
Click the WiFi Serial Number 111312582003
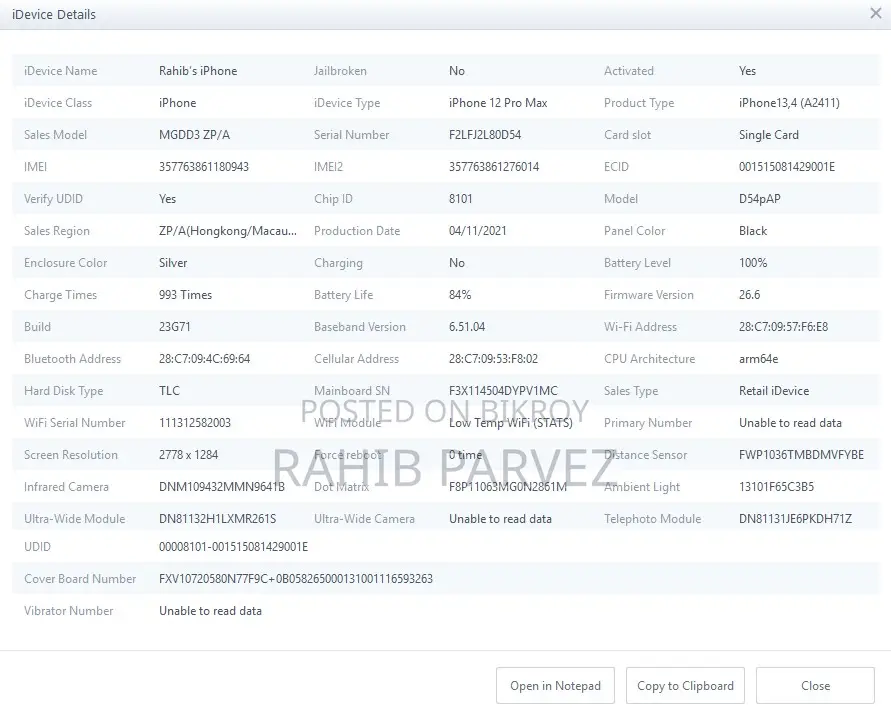(x=194, y=423)
